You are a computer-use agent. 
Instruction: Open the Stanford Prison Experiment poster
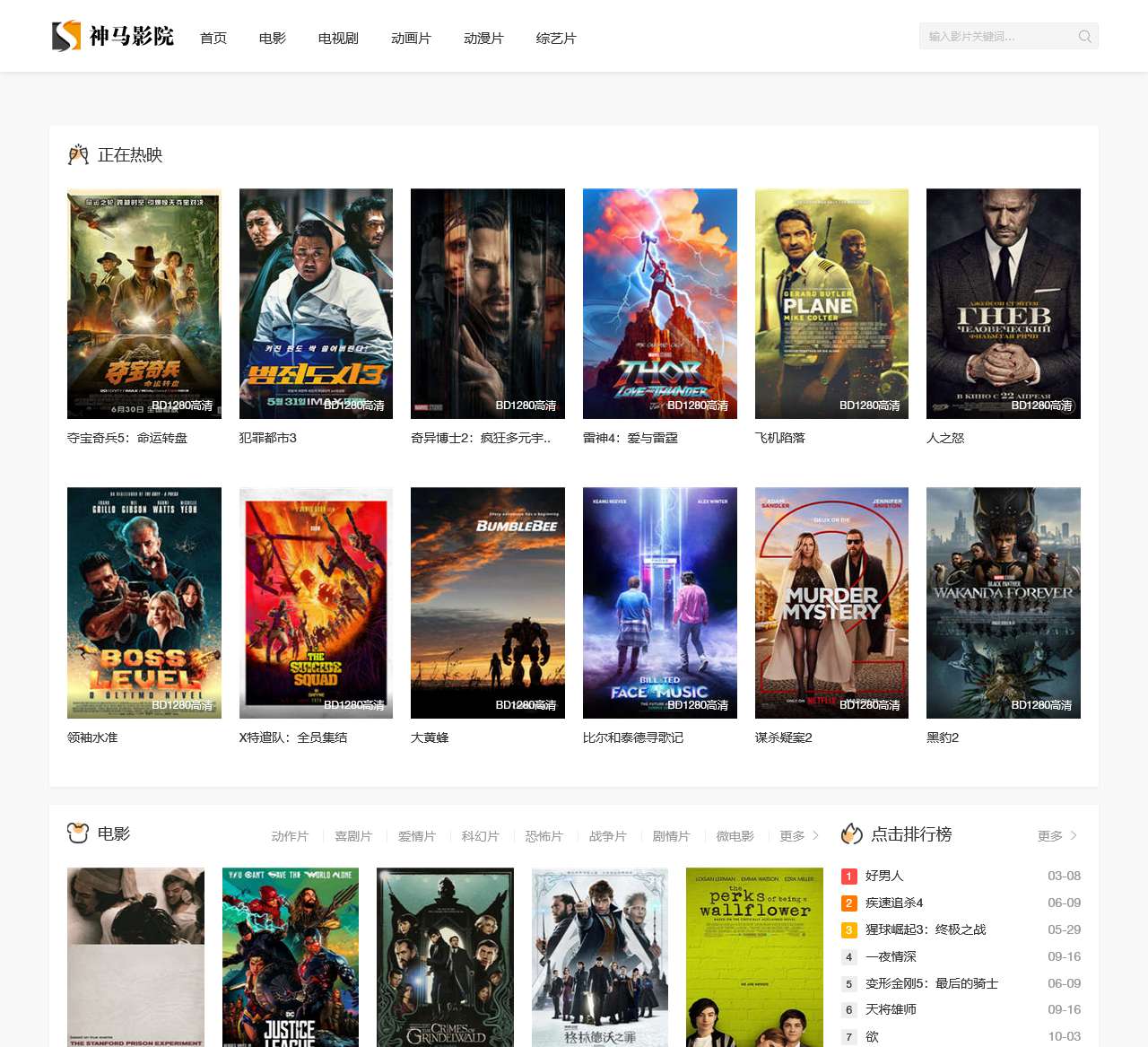click(135, 957)
